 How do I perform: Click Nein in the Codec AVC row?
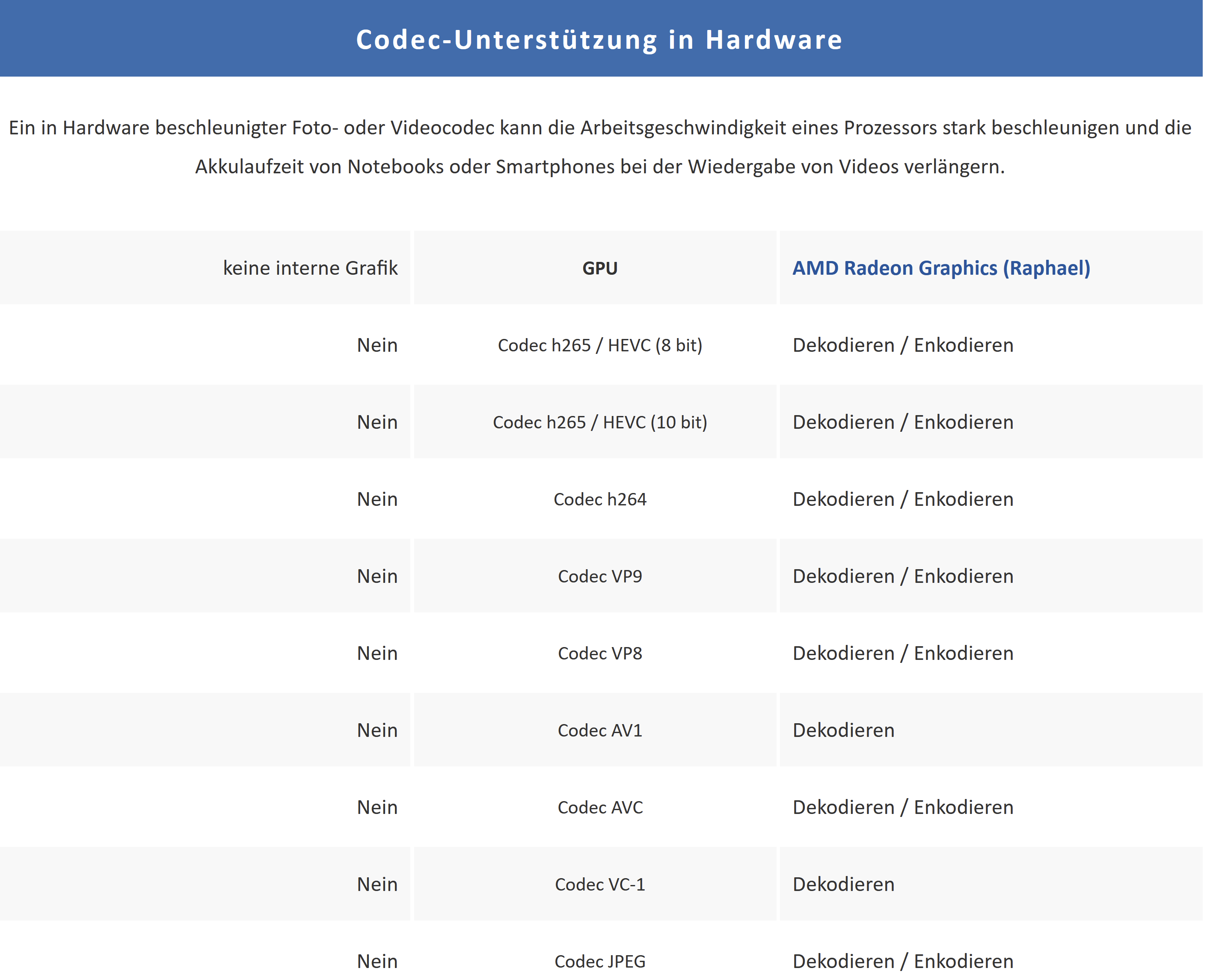(377, 807)
